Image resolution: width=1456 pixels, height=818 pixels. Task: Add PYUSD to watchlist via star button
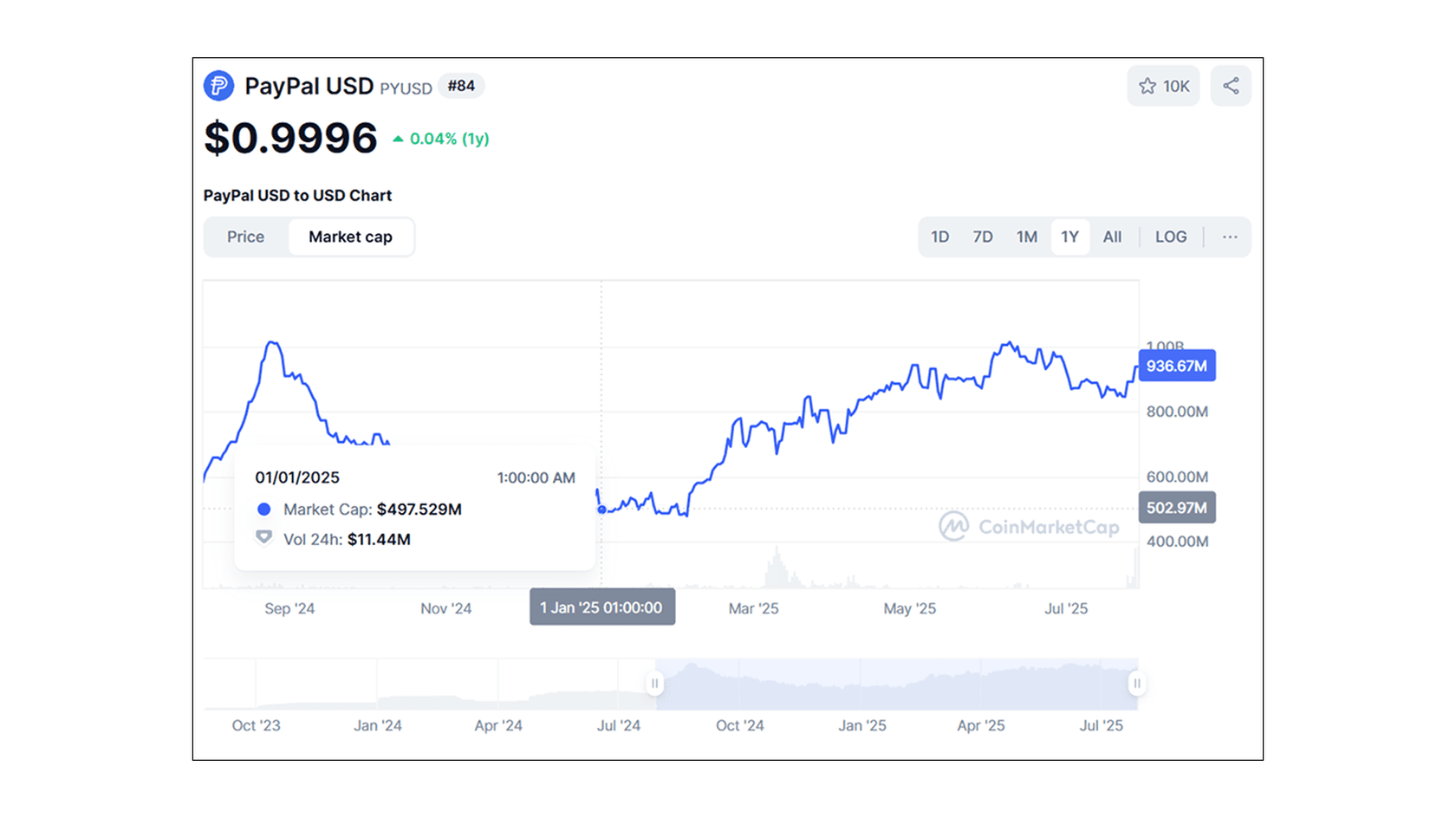[1163, 86]
